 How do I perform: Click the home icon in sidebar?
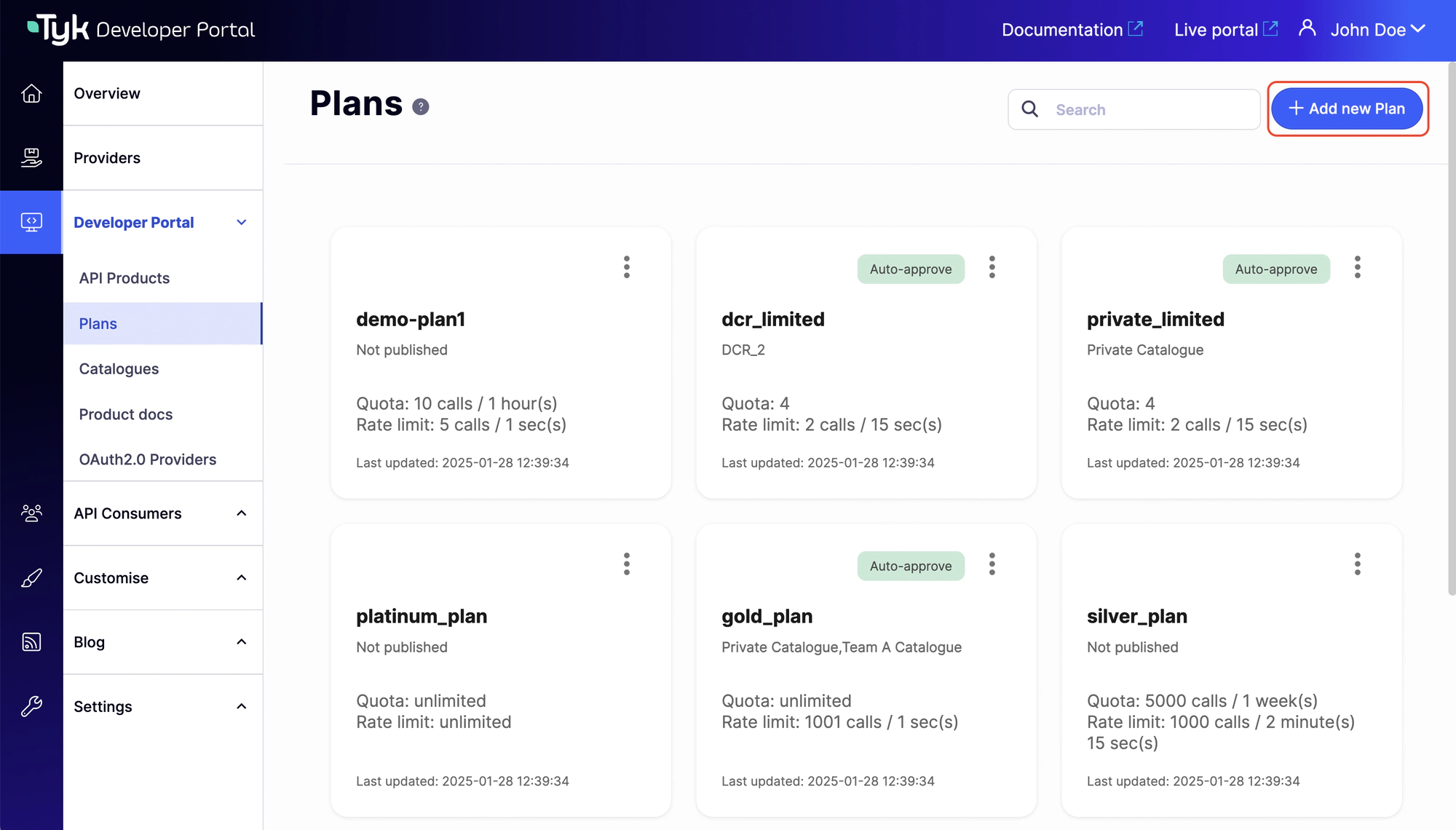point(31,94)
